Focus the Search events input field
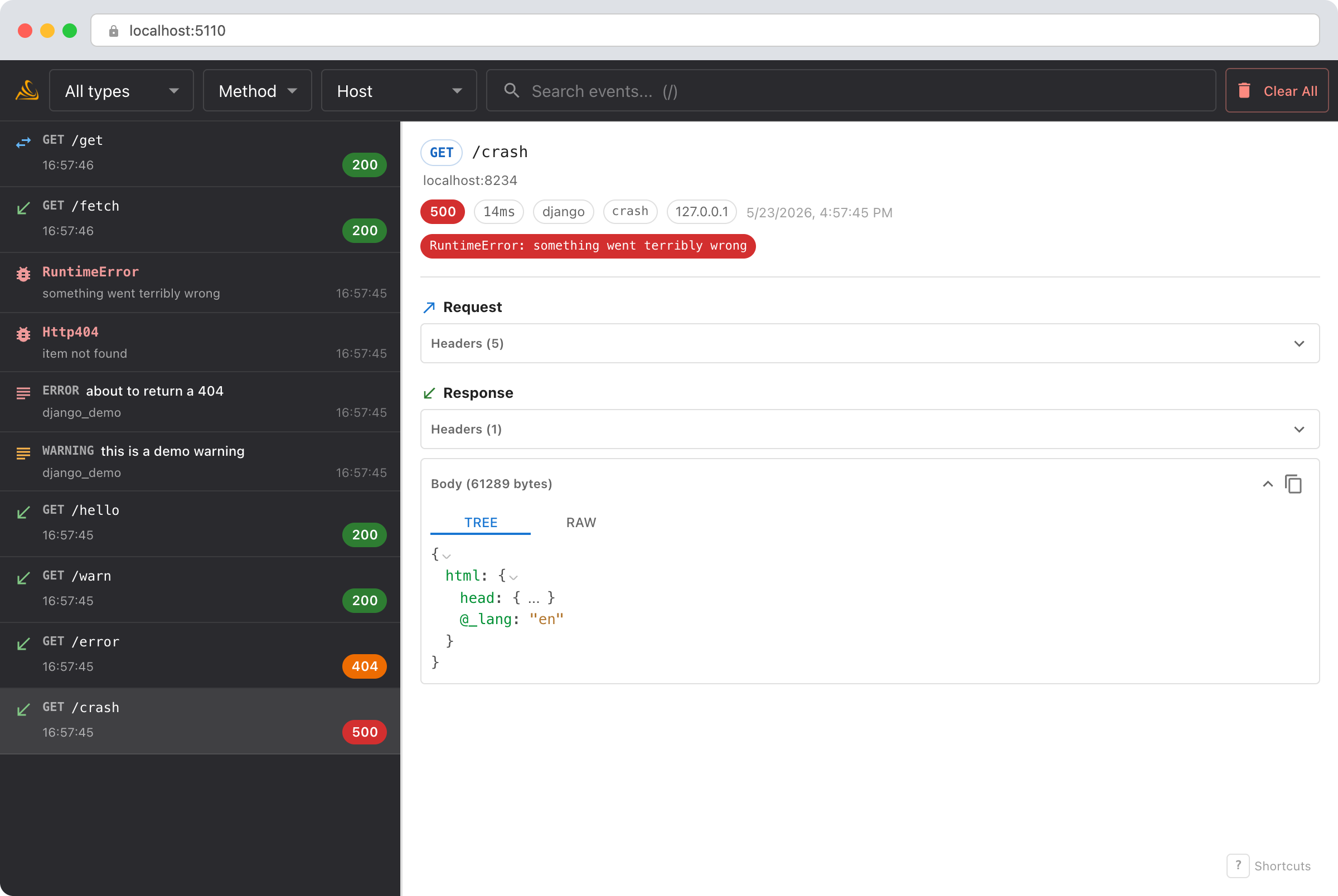This screenshot has height=896, width=1338. click(x=851, y=90)
